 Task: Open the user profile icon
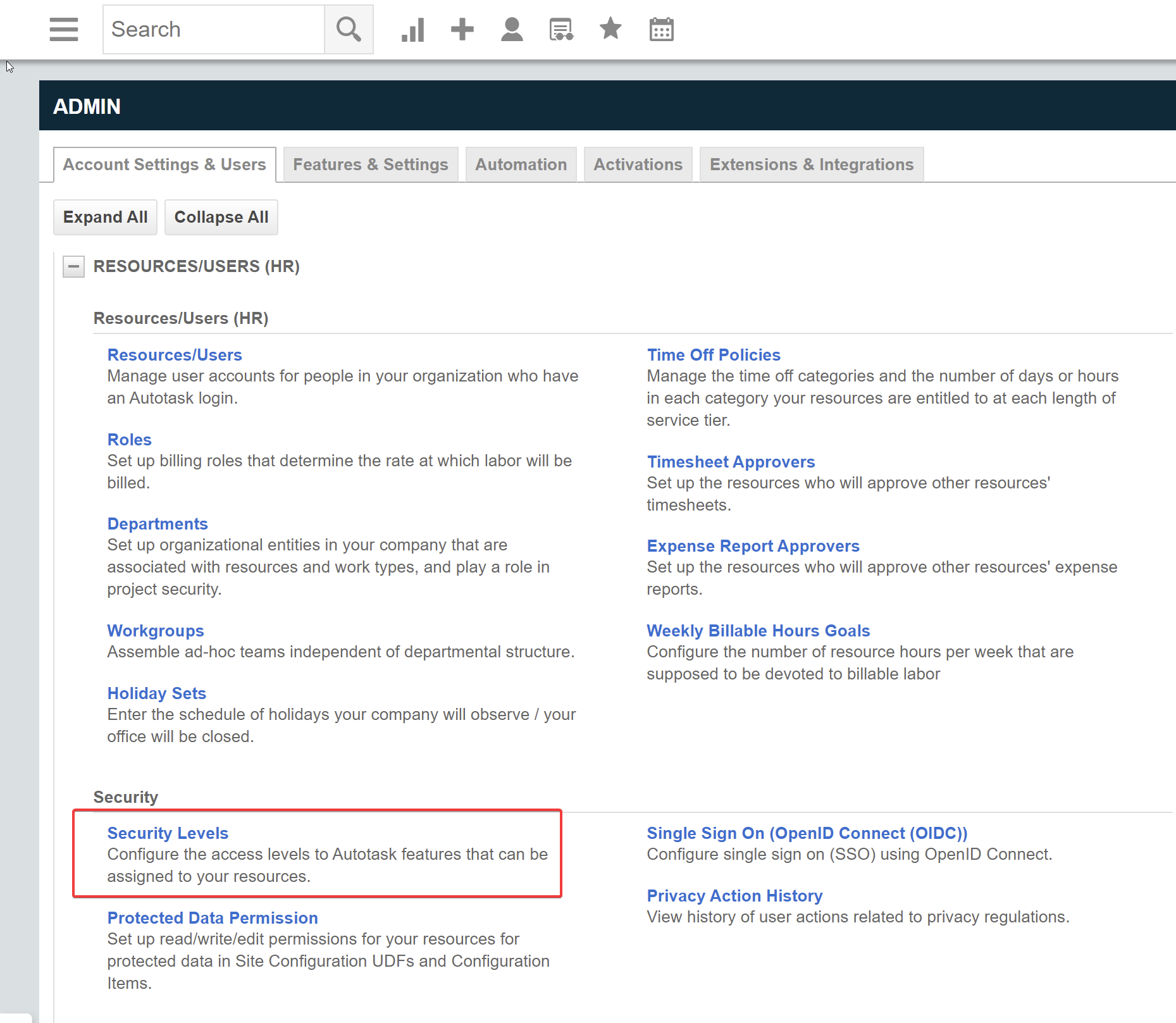tap(512, 29)
